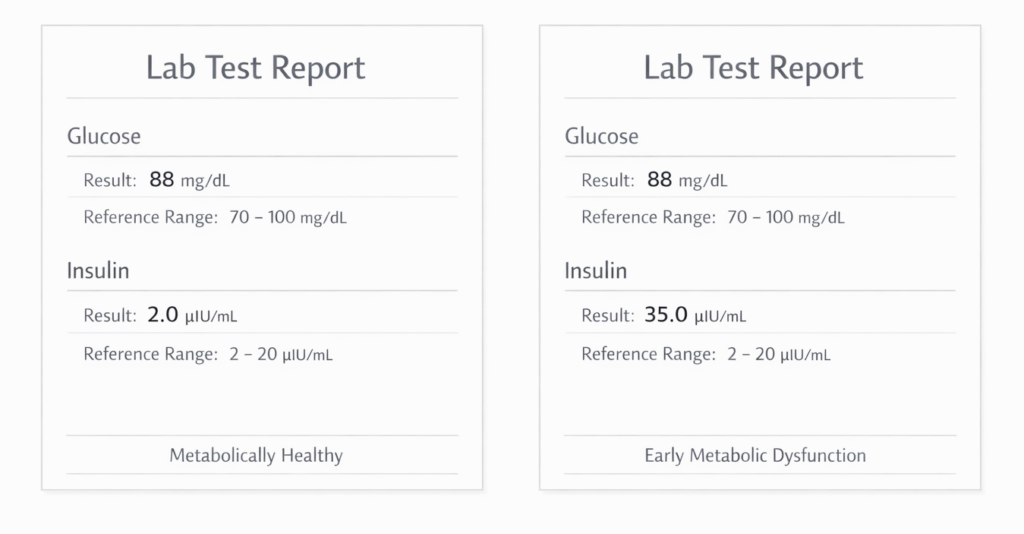Click the Result label beside the 2.0 insulin value
Image resolution: width=1024 pixels, height=534 pixels.
click(110, 316)
